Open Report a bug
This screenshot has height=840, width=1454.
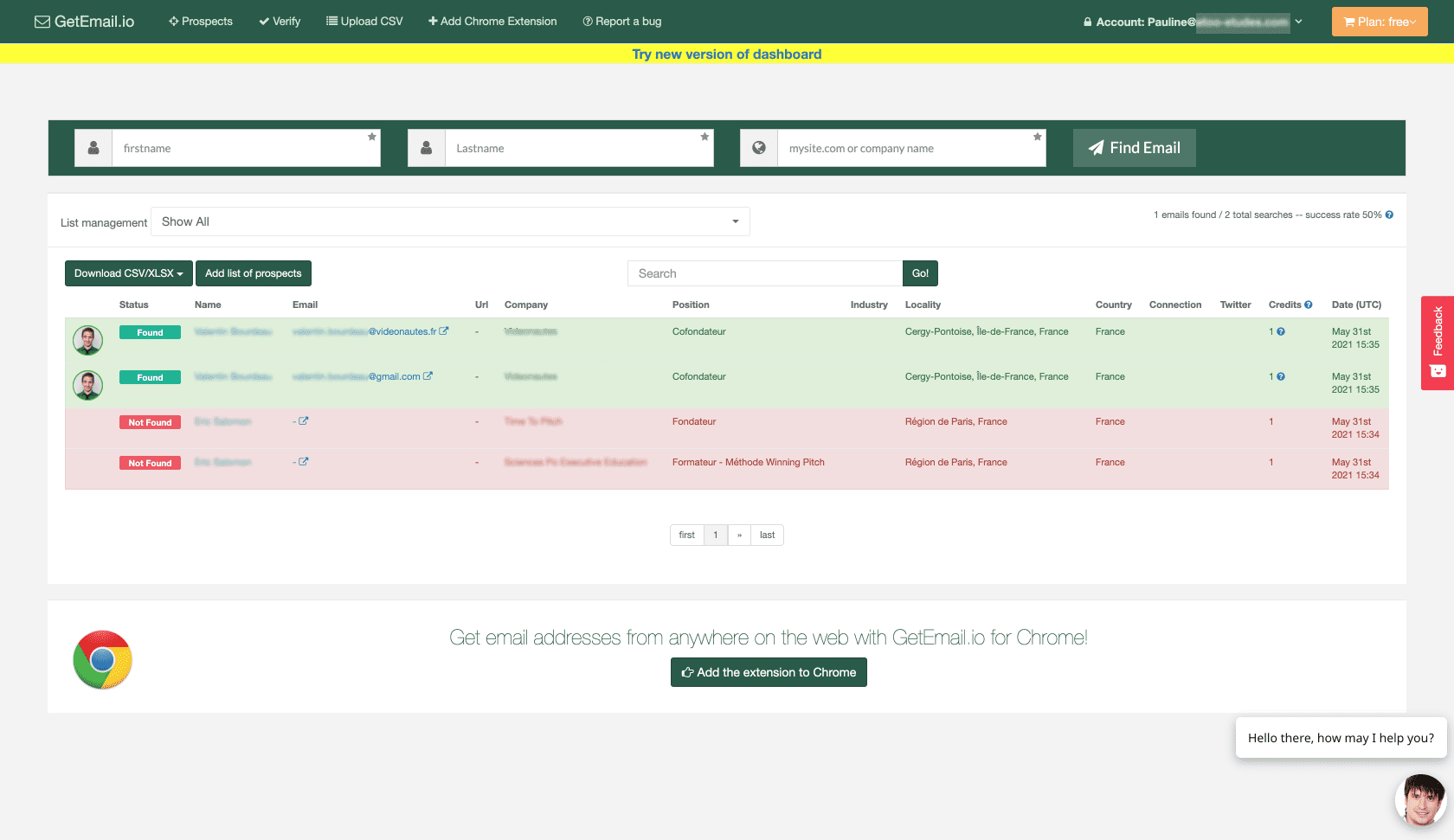coord(622,22)
